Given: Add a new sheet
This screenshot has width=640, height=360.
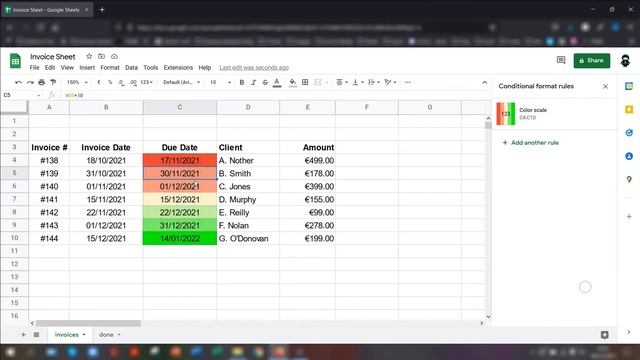Looking at the screenshot, I should pos(23,335).
